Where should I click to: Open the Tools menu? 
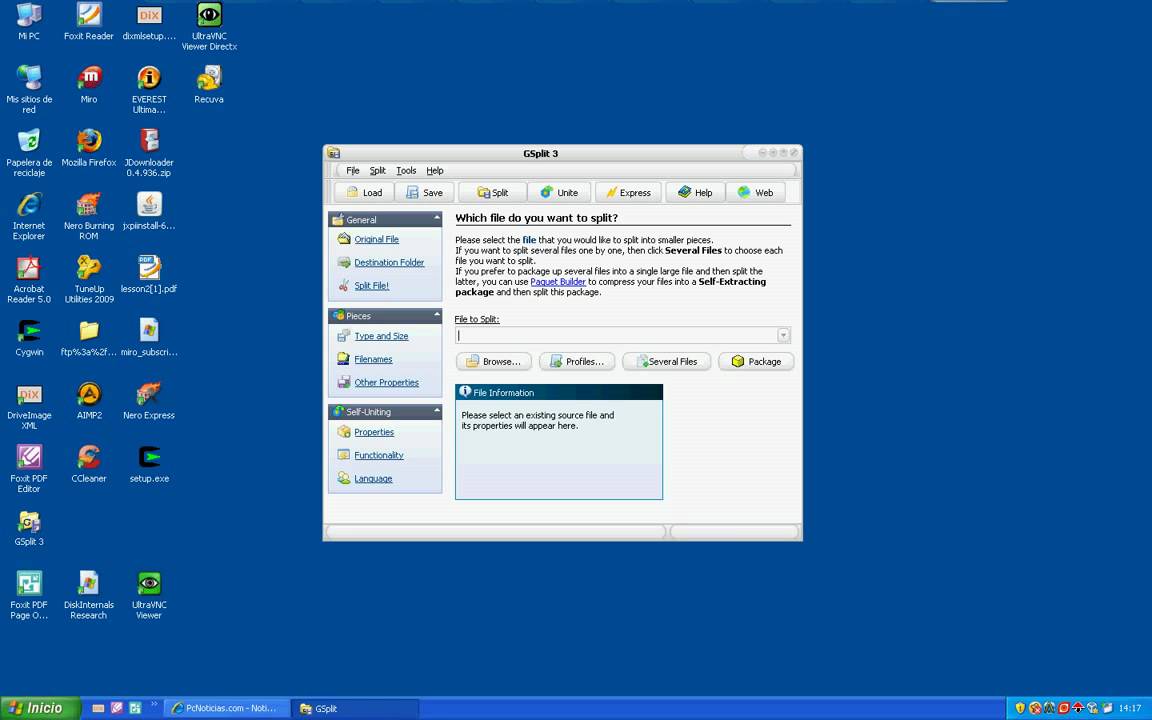tap(406, 170)
